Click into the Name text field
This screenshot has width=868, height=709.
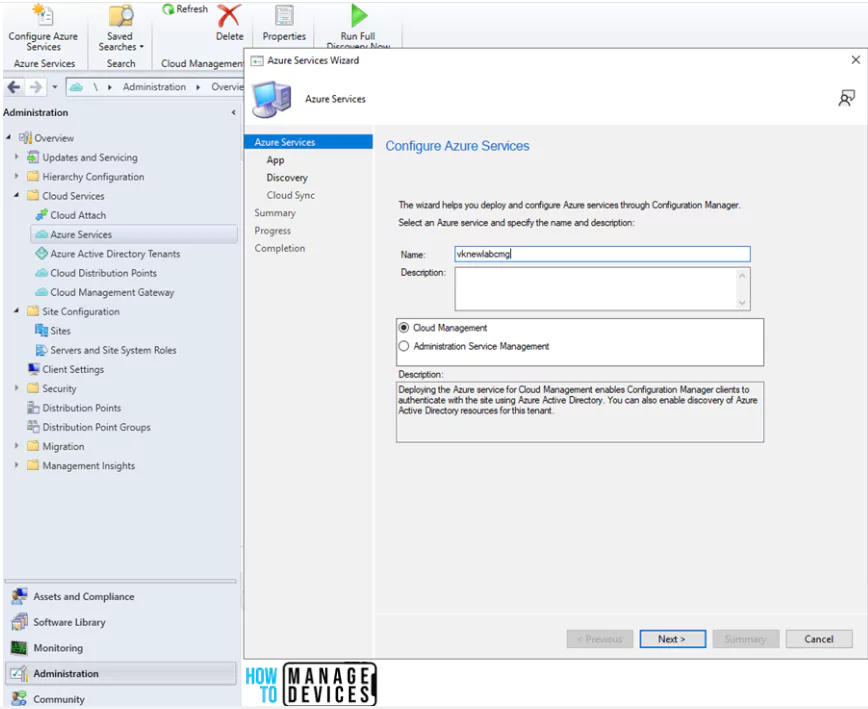click(602, 254)
